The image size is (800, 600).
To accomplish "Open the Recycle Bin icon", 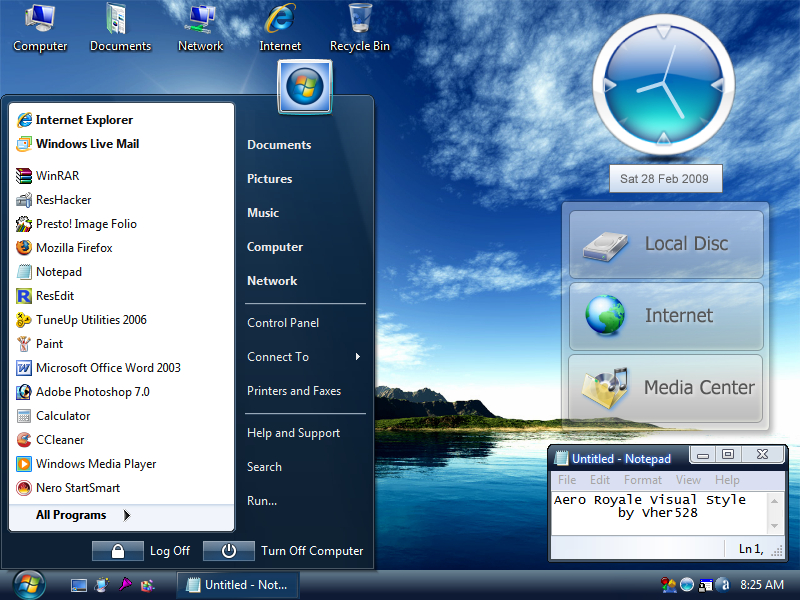I will pos(360,28).
